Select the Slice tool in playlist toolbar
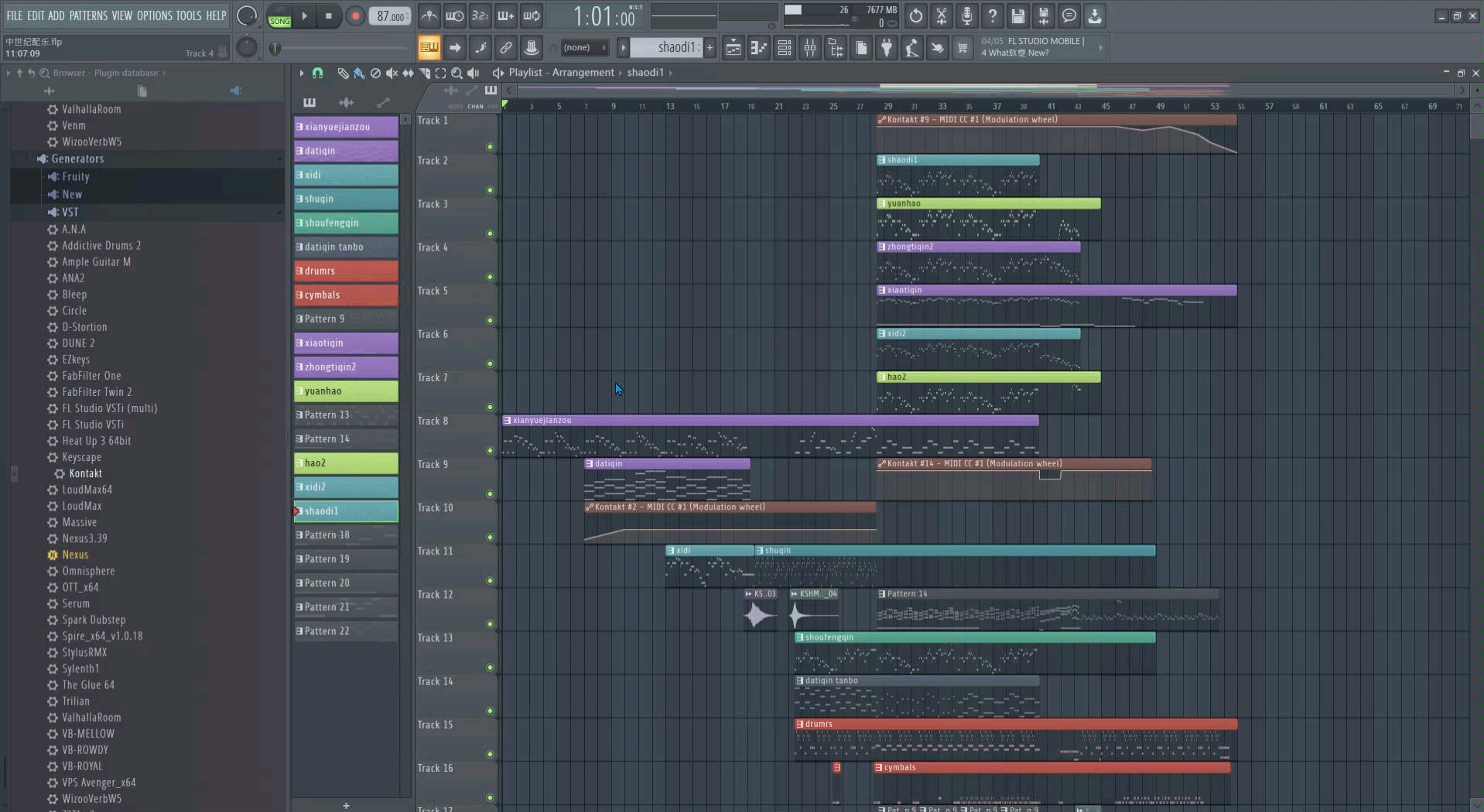 tap(424, 73)
